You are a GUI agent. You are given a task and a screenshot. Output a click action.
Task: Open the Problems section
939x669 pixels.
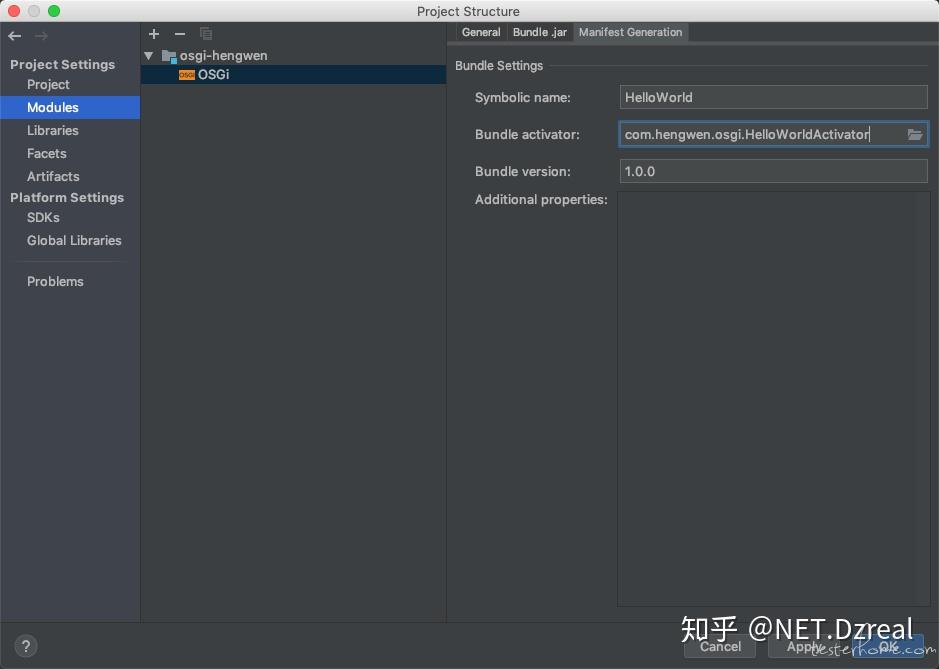point(55,281)
